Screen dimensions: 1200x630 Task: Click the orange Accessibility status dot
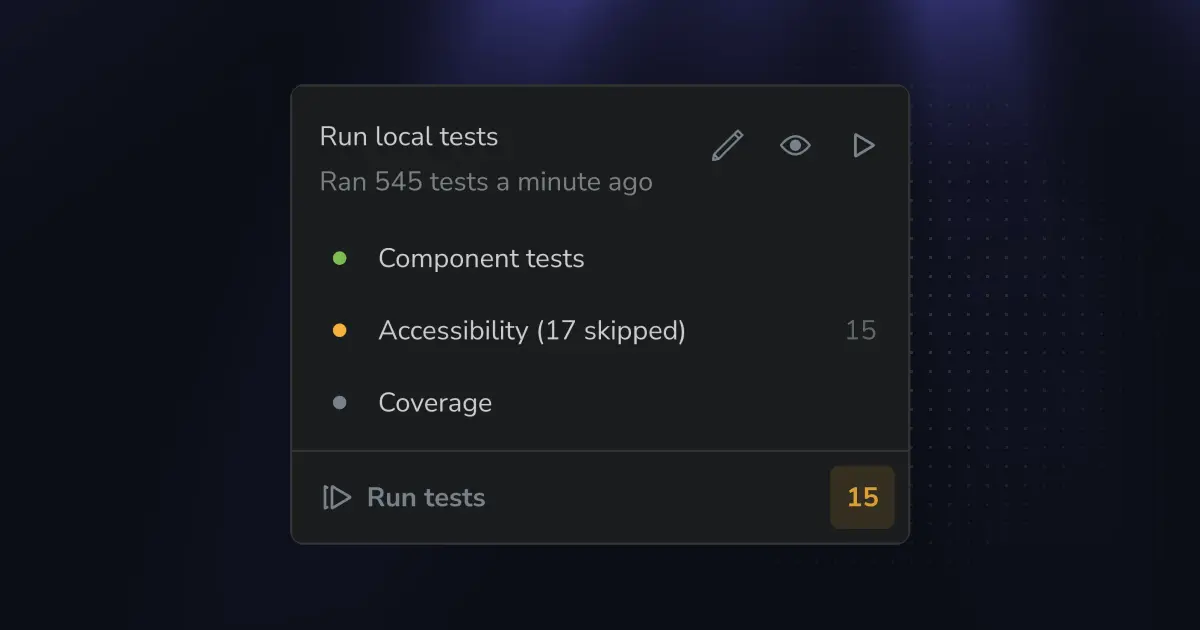pos(339,330)
